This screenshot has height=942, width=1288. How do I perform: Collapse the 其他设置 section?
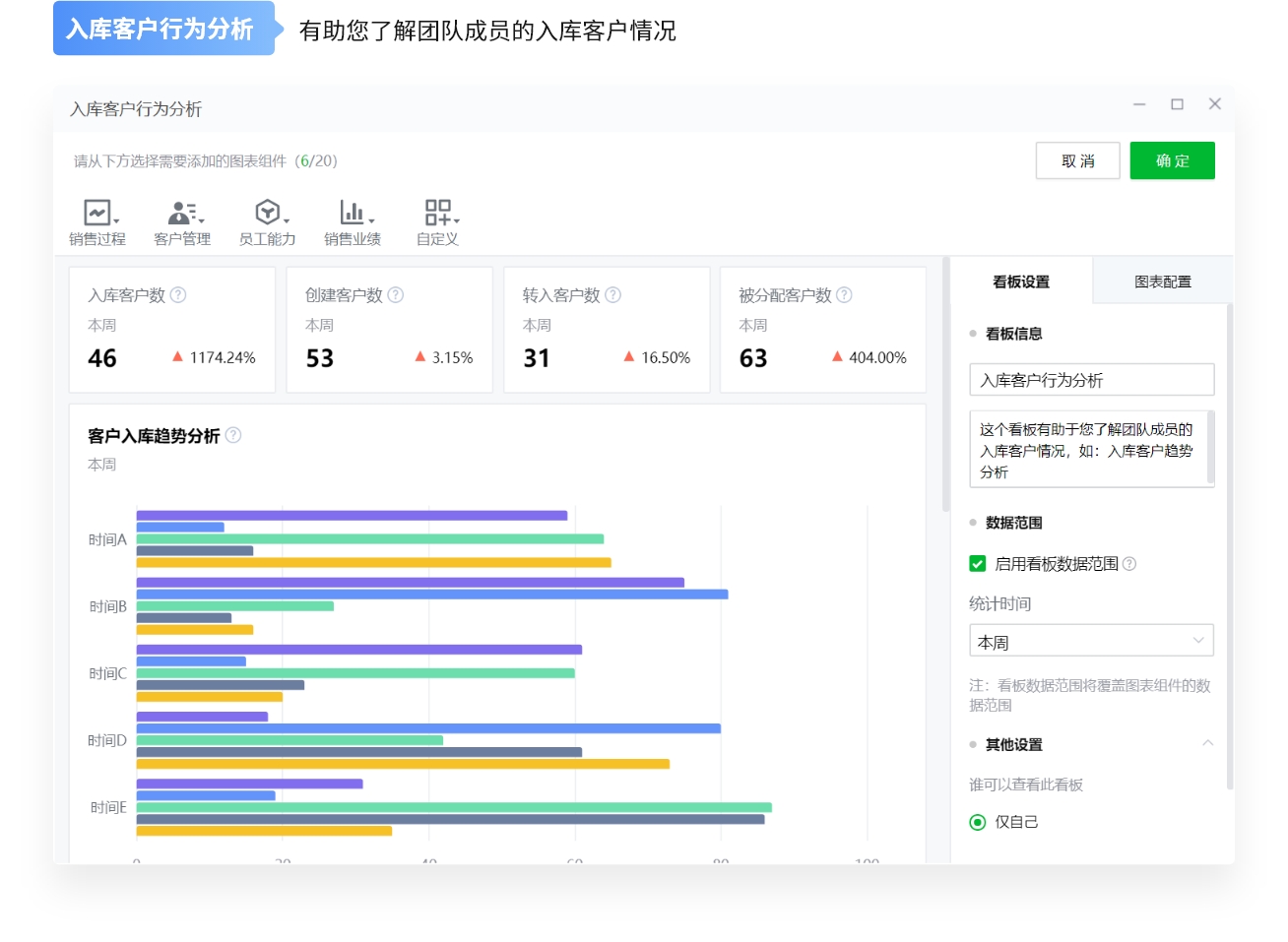pyautogui.click(x=1210, y=744)
